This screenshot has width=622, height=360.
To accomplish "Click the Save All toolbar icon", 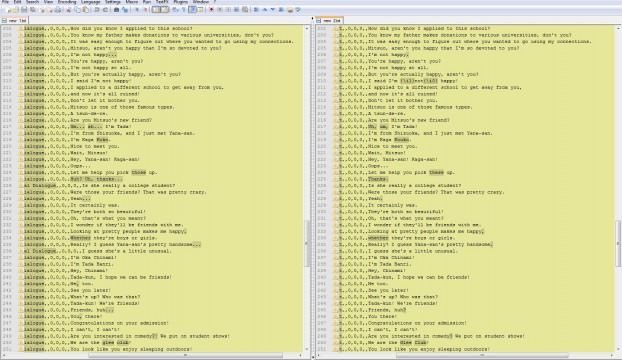I will pyautogui.click(x=33, y=10).
